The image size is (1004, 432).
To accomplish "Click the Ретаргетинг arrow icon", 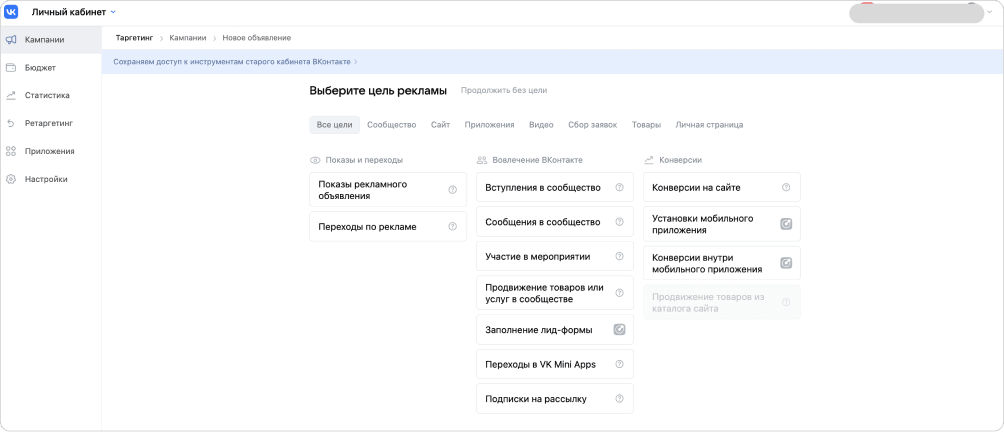I will click(11, 124).
